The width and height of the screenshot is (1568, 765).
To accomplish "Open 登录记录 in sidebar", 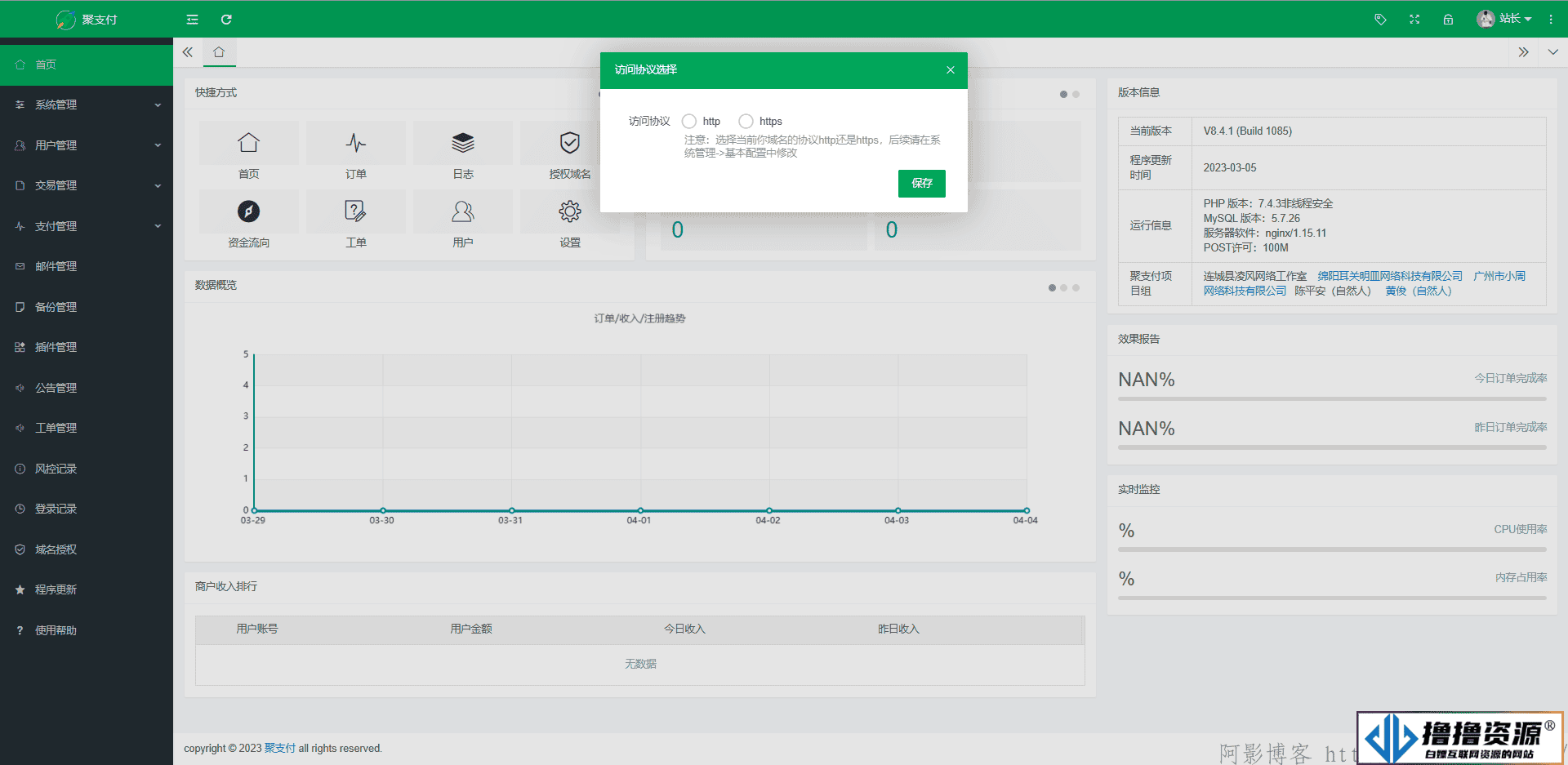I will pyautogui.click(x=87, y=509).
